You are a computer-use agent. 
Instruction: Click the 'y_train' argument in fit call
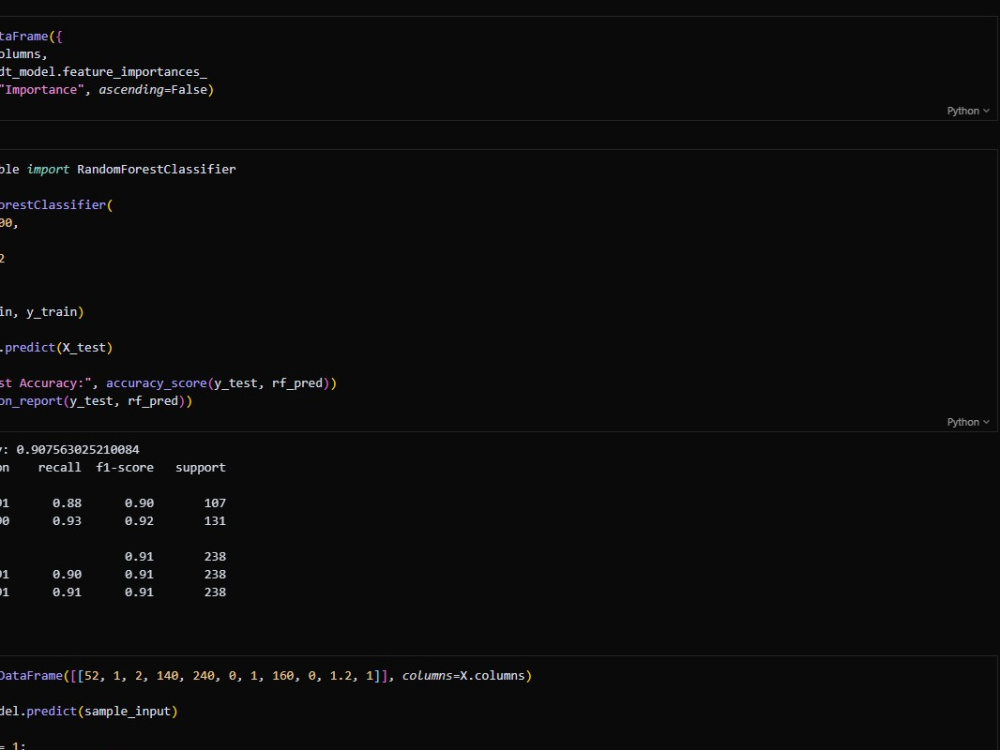[52, 312]
